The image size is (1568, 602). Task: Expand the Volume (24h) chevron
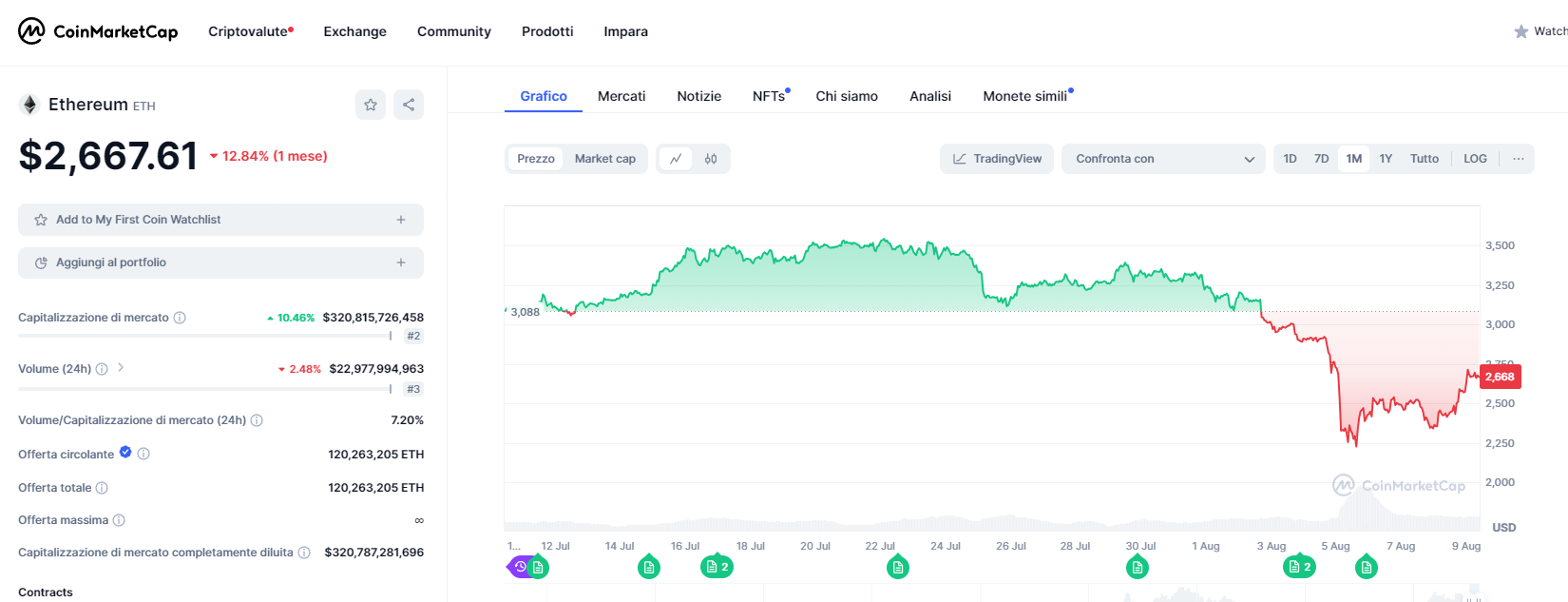pos(121,368)
